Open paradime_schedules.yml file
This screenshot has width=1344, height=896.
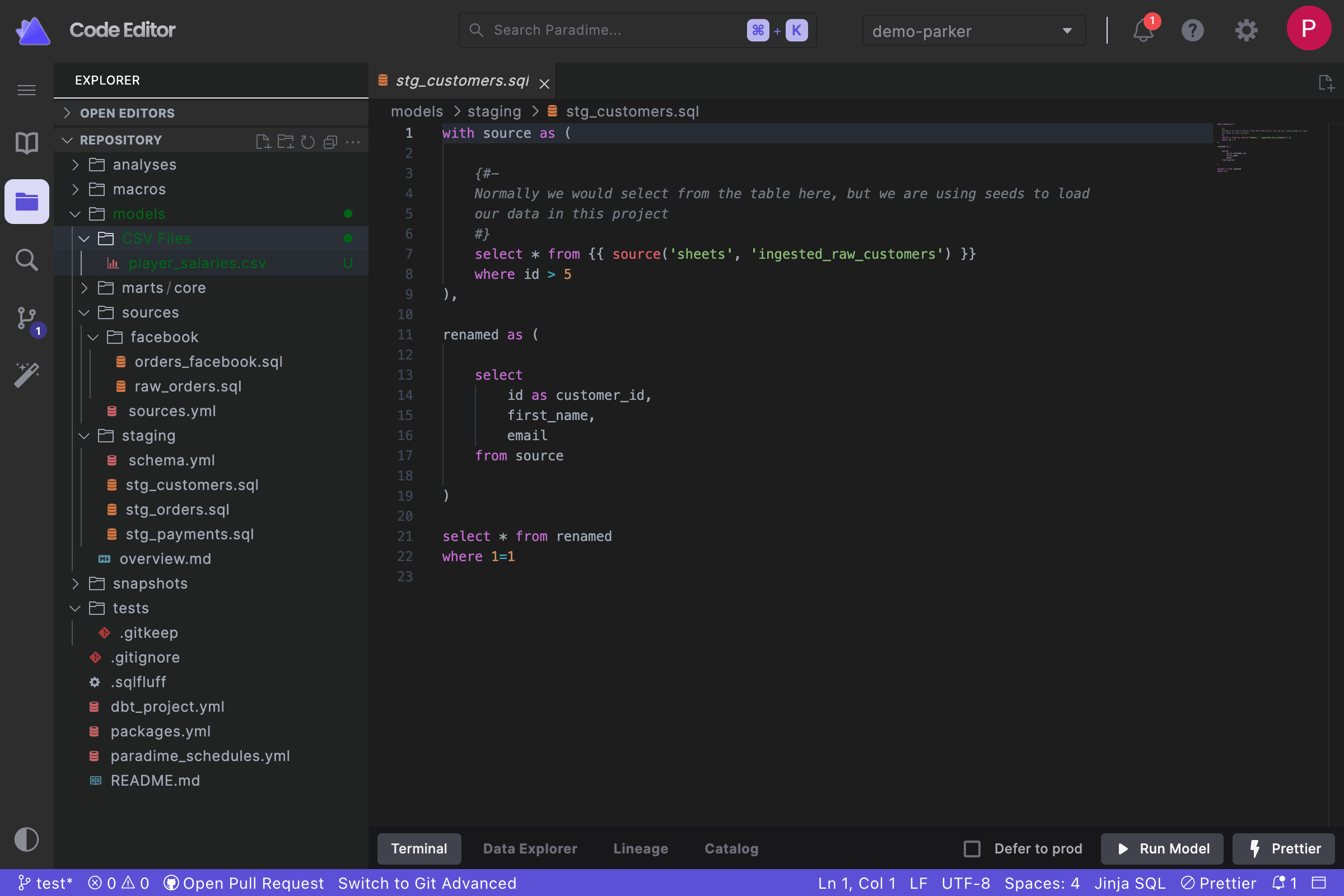pyautogui.click(x=211, y=756)
